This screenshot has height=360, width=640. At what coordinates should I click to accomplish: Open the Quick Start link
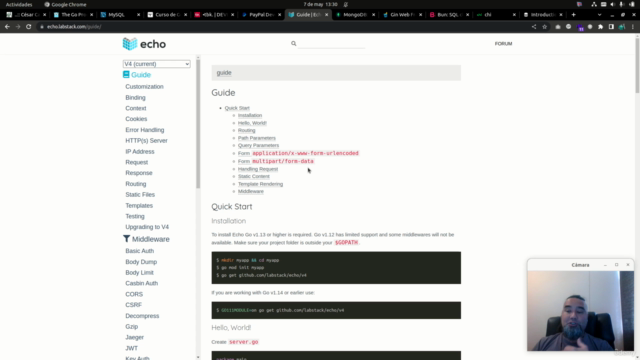(237, 108)
